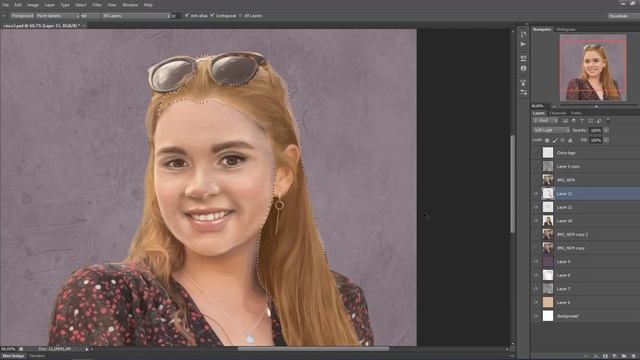Enable All Layers checkbox in options bar
This screenshot has width=640, height=360.
240,16
